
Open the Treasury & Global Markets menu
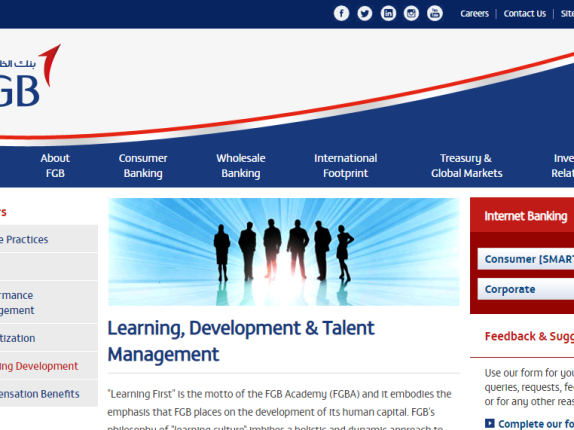[466, 166]
